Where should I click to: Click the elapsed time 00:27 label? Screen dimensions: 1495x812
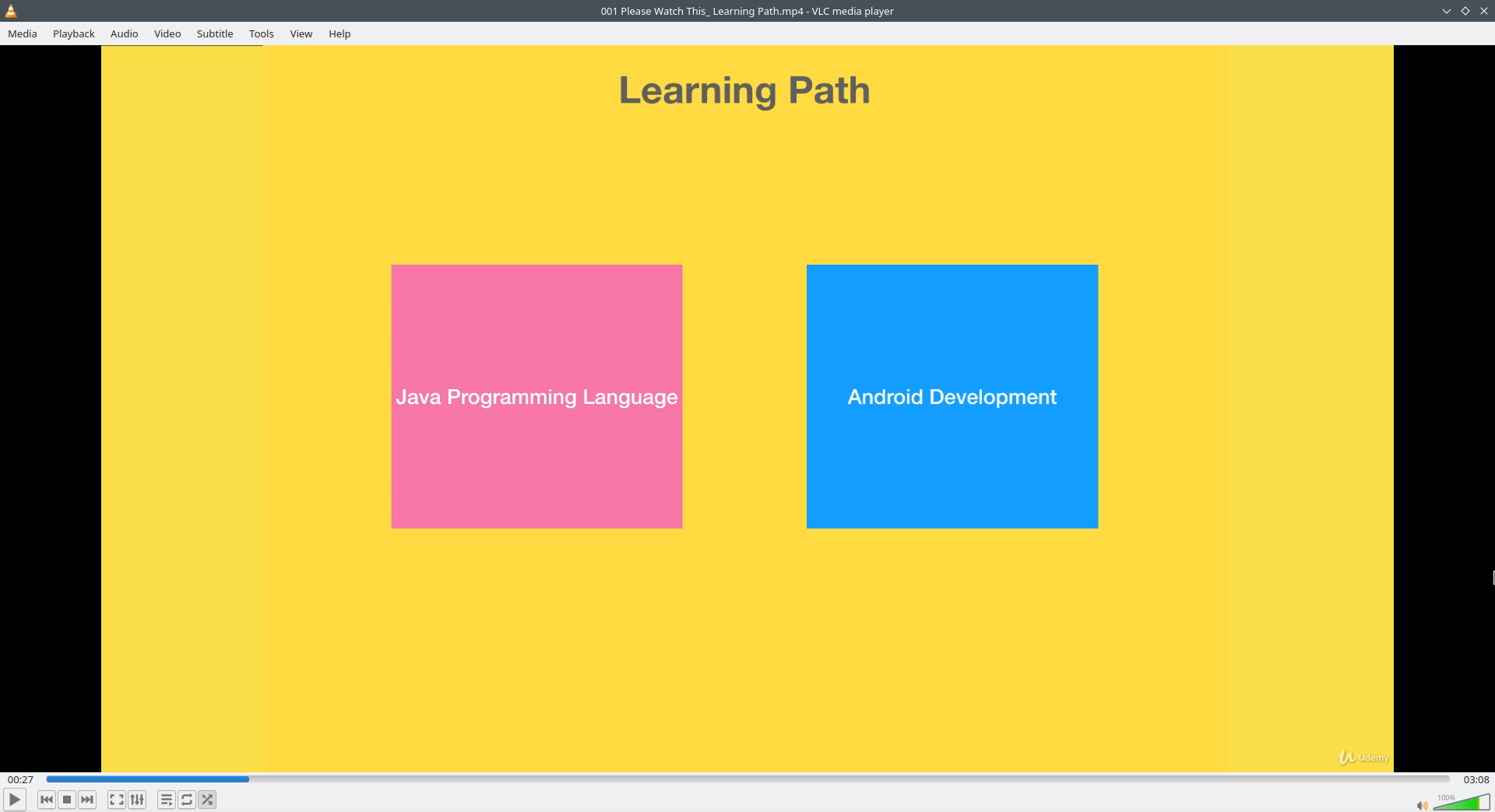[x=21, y=779]
